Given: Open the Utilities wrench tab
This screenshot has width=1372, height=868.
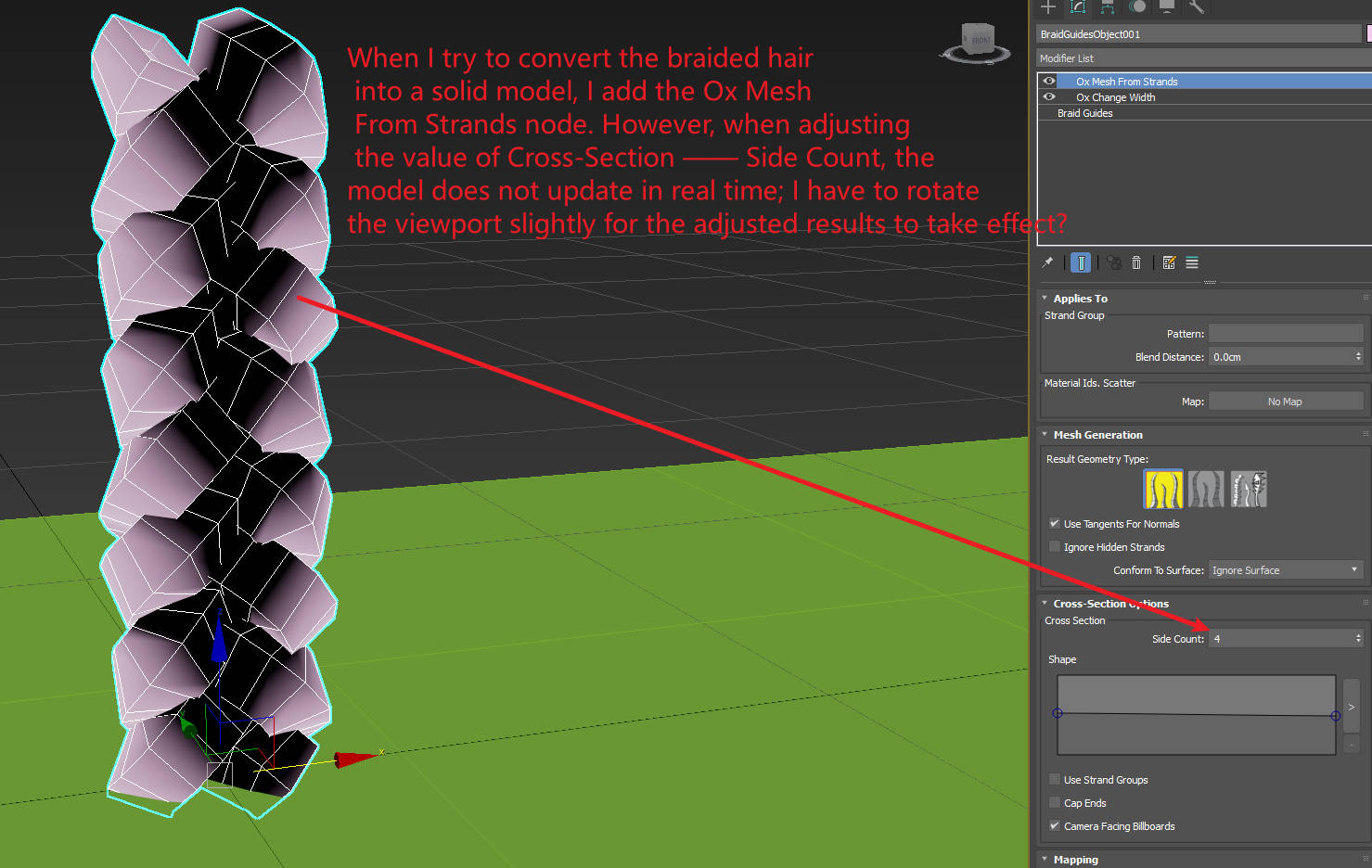Looking at the screenshot, I should (1197, 7).
